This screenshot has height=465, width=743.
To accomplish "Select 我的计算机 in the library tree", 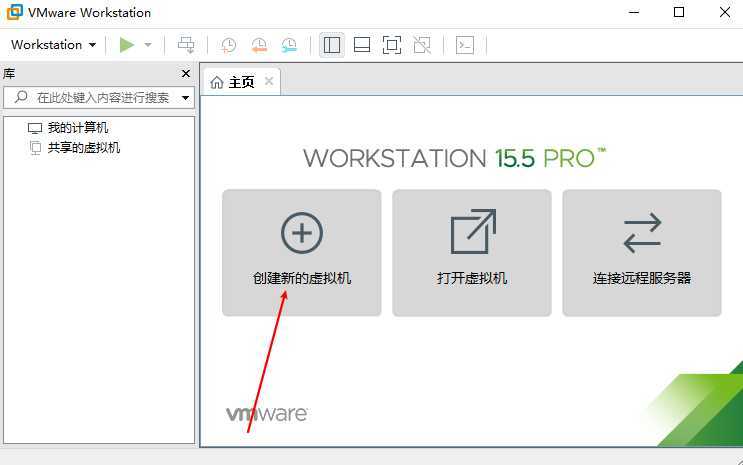I will pyautogui.click(x=68, y=128).
